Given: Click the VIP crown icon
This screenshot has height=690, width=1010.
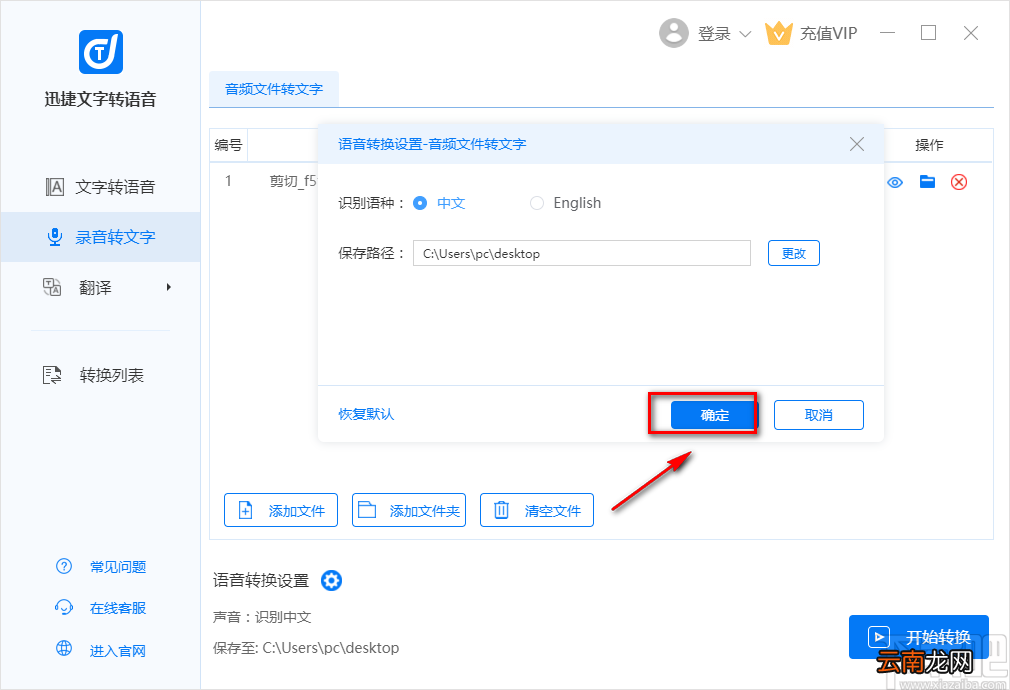Looking at the screenshot, I should tap(778, 33).
